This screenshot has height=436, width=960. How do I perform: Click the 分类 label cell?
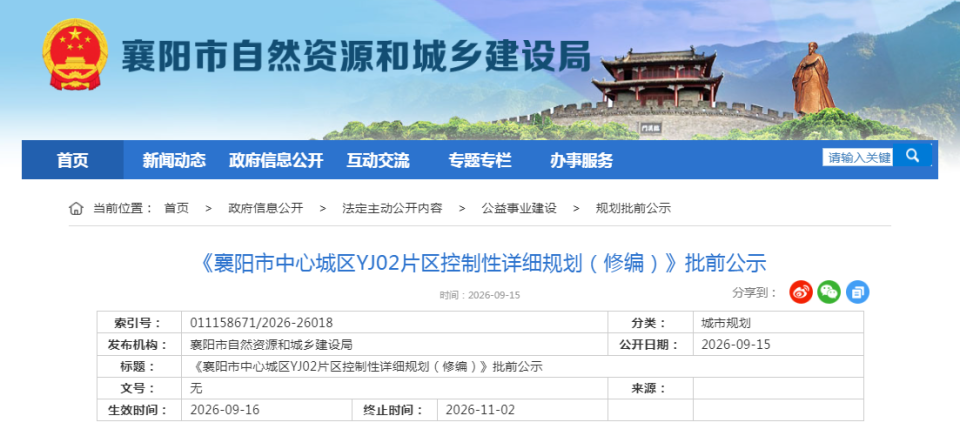[x=651, y=323]
